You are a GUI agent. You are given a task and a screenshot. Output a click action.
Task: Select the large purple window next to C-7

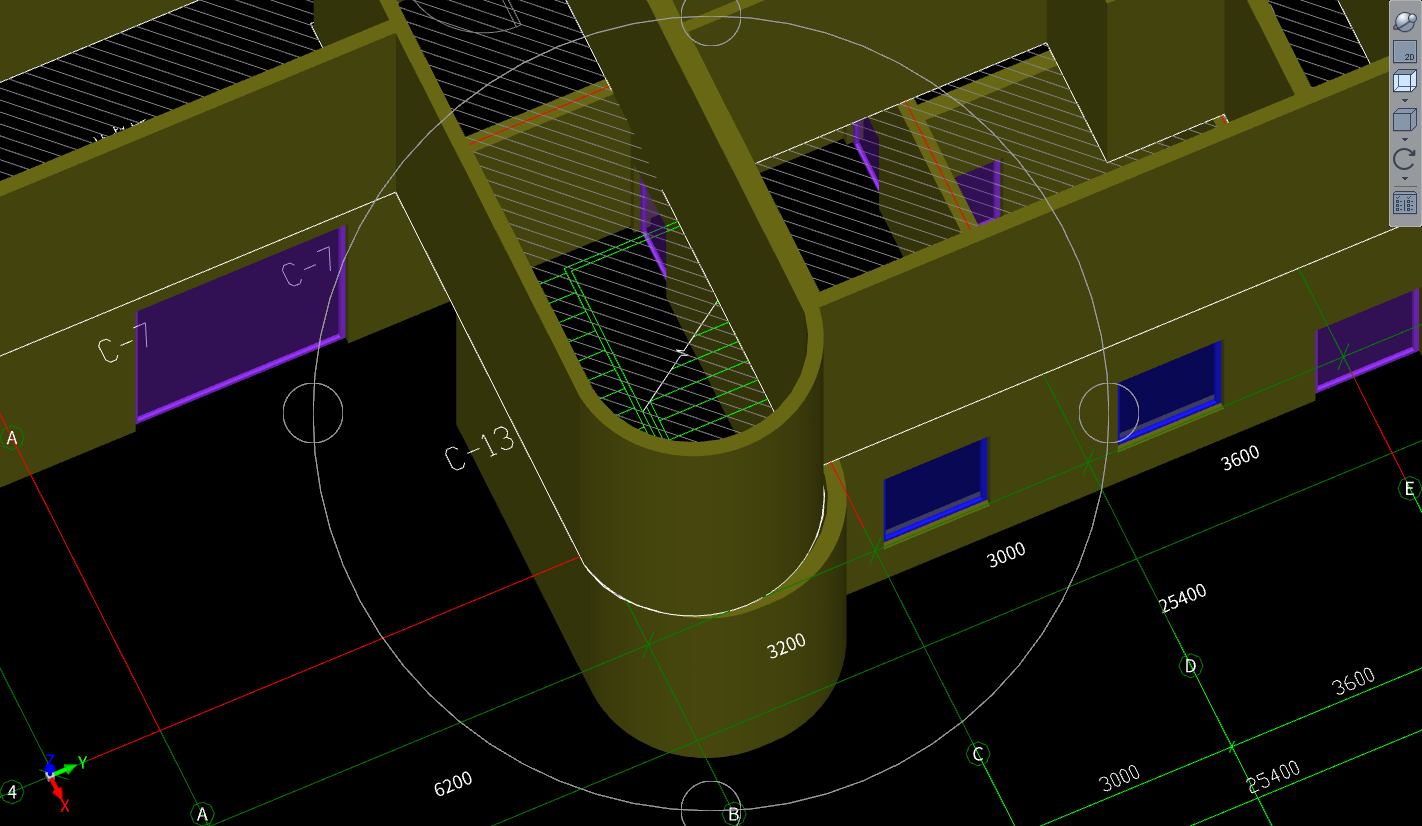tap(240, 325)
